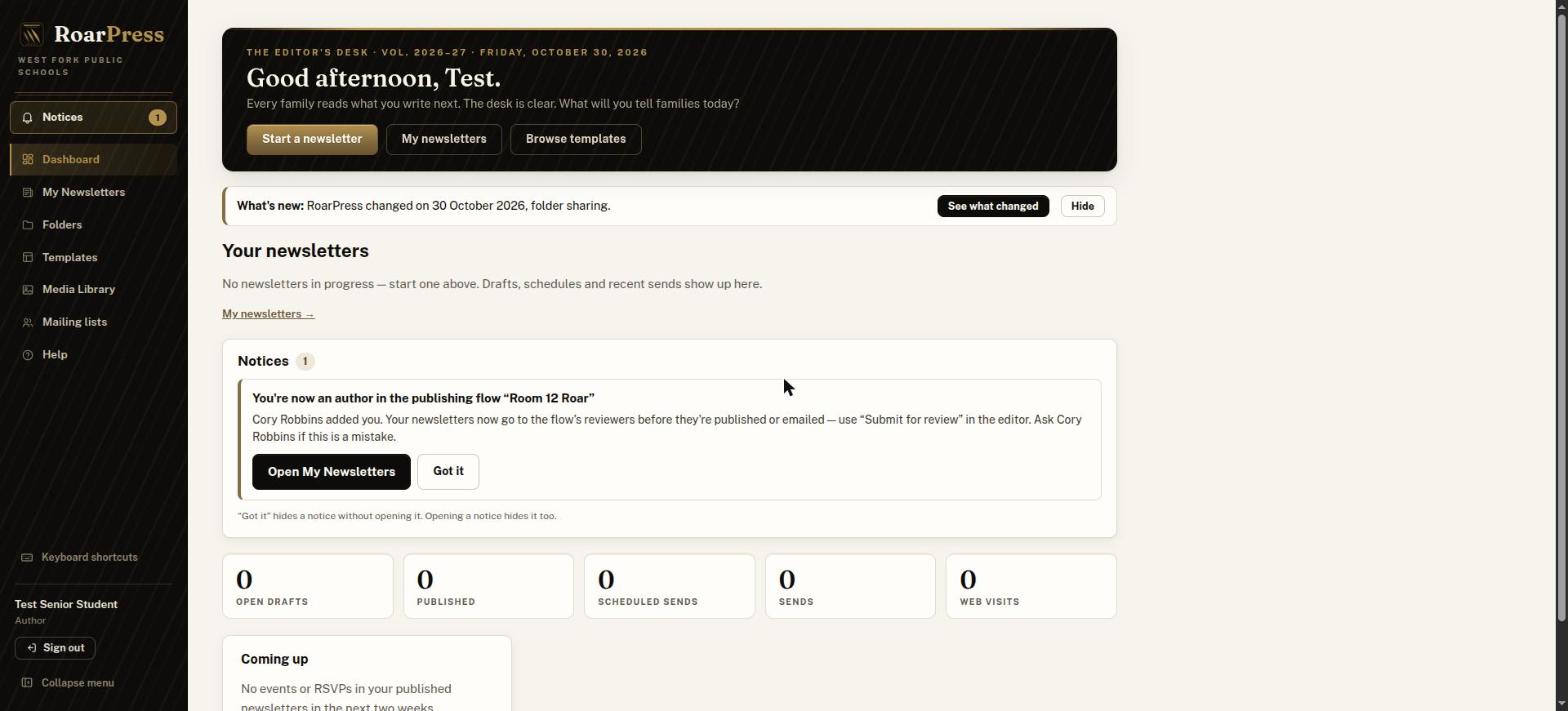This screenshot has height=711, width=1568.
Task: Click the RoarPress logo icon
Action: (x=31, y=35)
